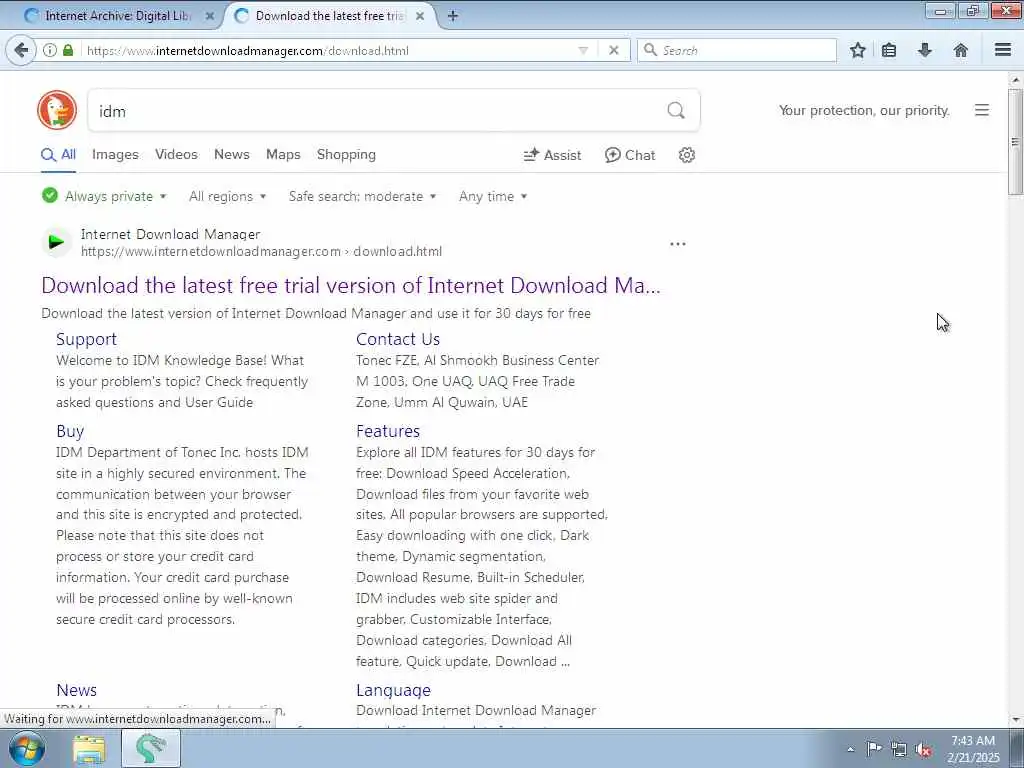Go back with the browser back arrow
The height and width of the screenshot is (768, 1024).
21,50
